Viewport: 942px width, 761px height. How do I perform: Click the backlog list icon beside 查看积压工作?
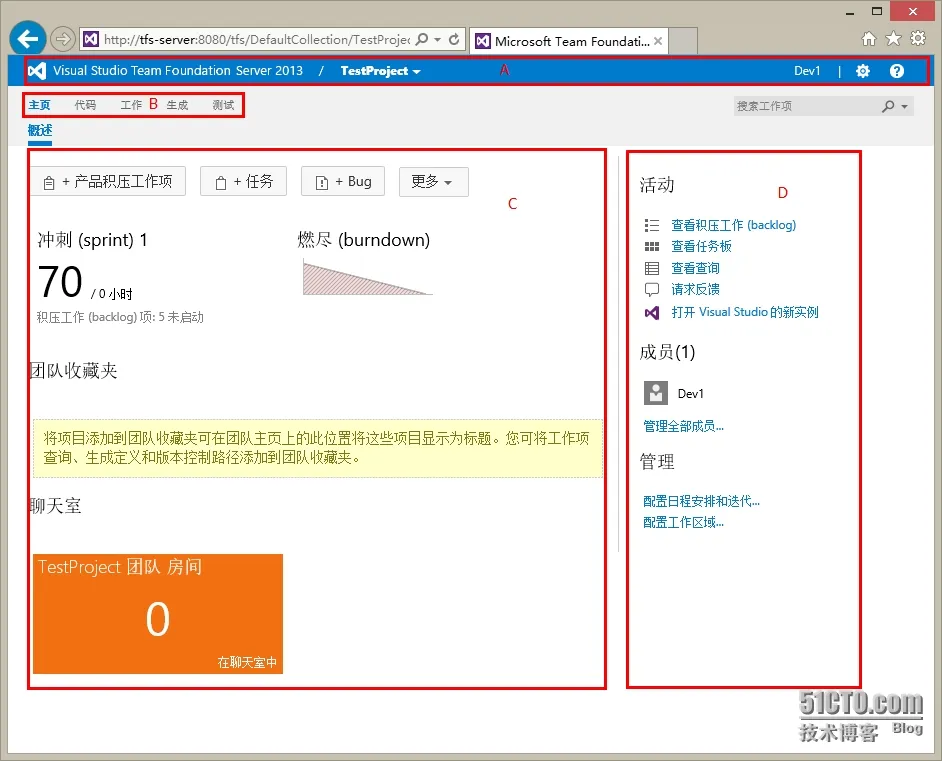coord(652,225)
